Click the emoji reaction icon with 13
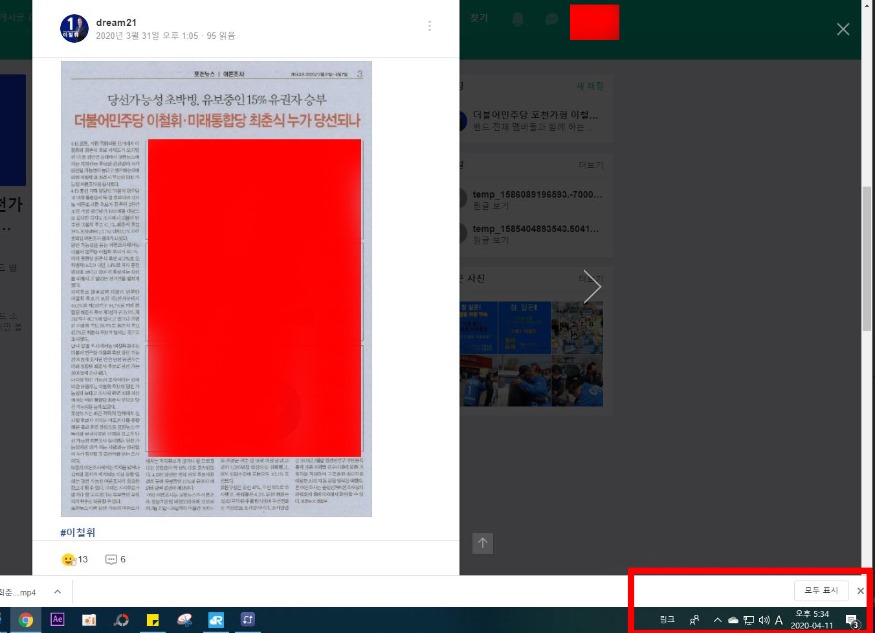This screenshot has width=875, height=633. (x=68, y=559)
